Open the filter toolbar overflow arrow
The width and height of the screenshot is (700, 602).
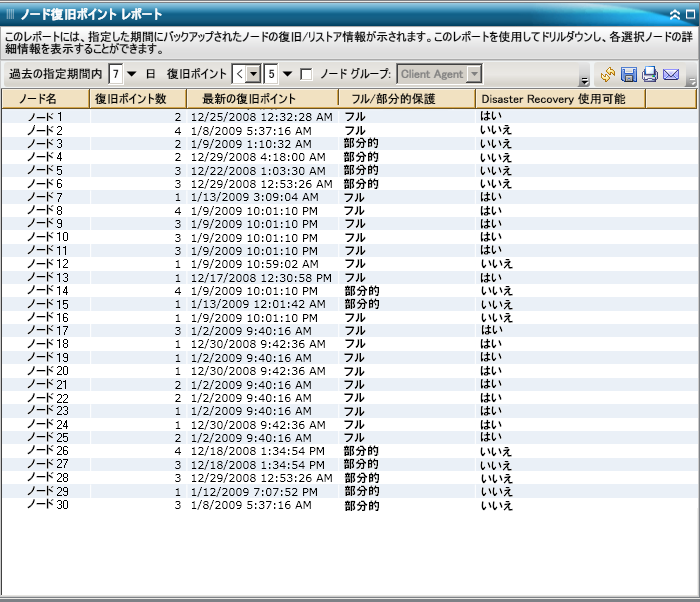coord(584,80)
